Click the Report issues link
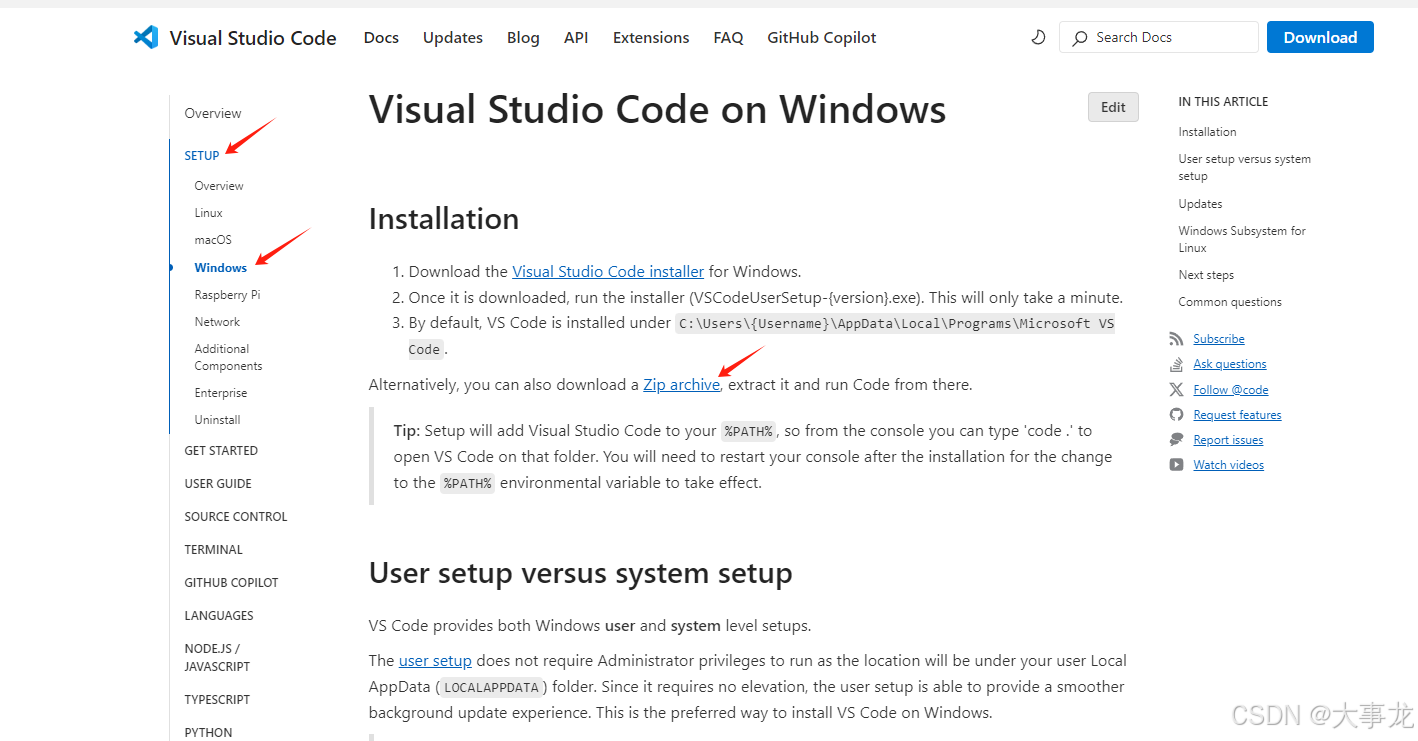 point(1228,440)
